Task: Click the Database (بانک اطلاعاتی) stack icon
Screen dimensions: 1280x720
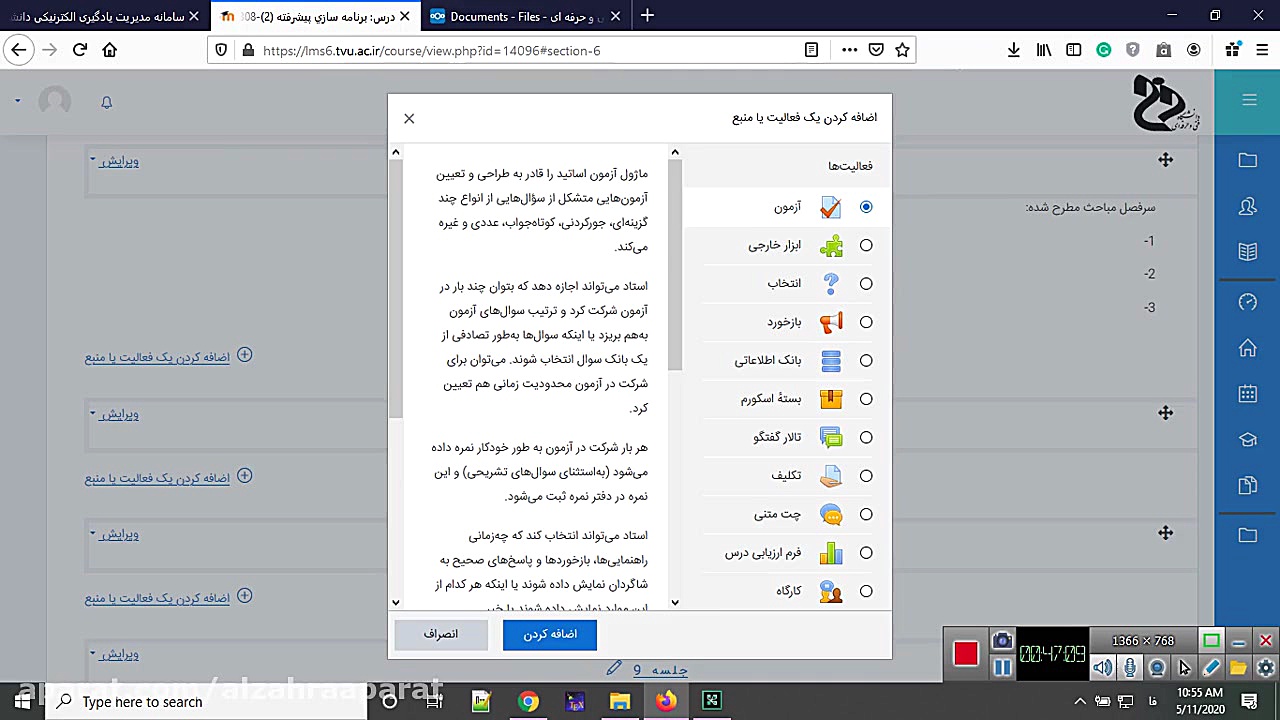Action: pos(830,360)
